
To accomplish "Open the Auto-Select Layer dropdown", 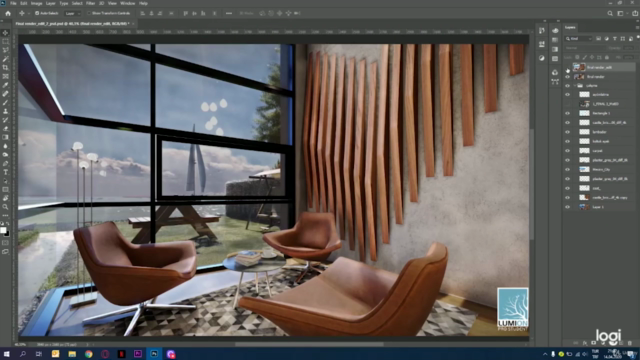I will tap(73, 13).
